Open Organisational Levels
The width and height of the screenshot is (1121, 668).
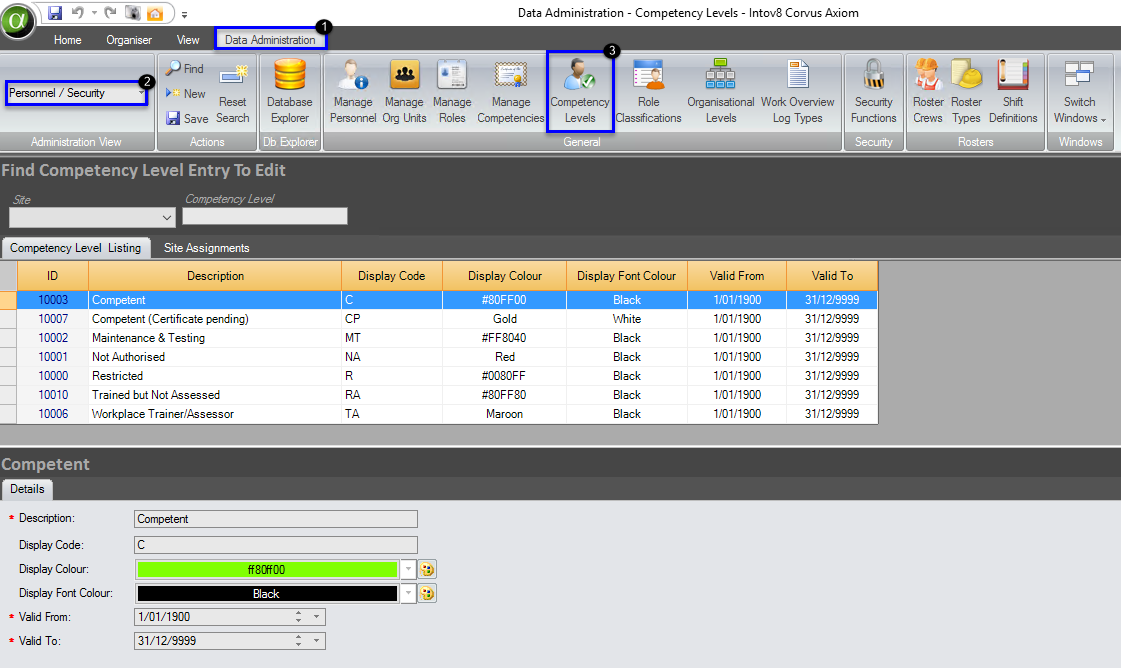(x=720, y=91)
